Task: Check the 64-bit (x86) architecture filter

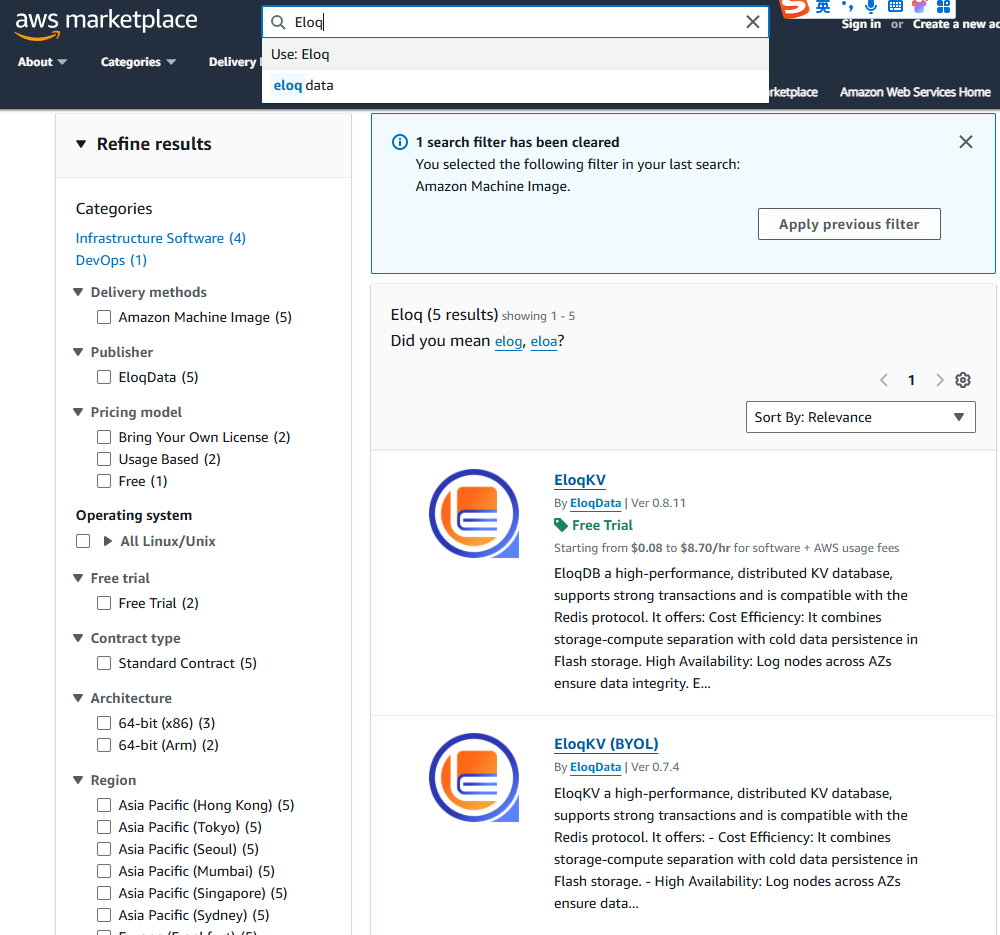Action: point(104,723)
